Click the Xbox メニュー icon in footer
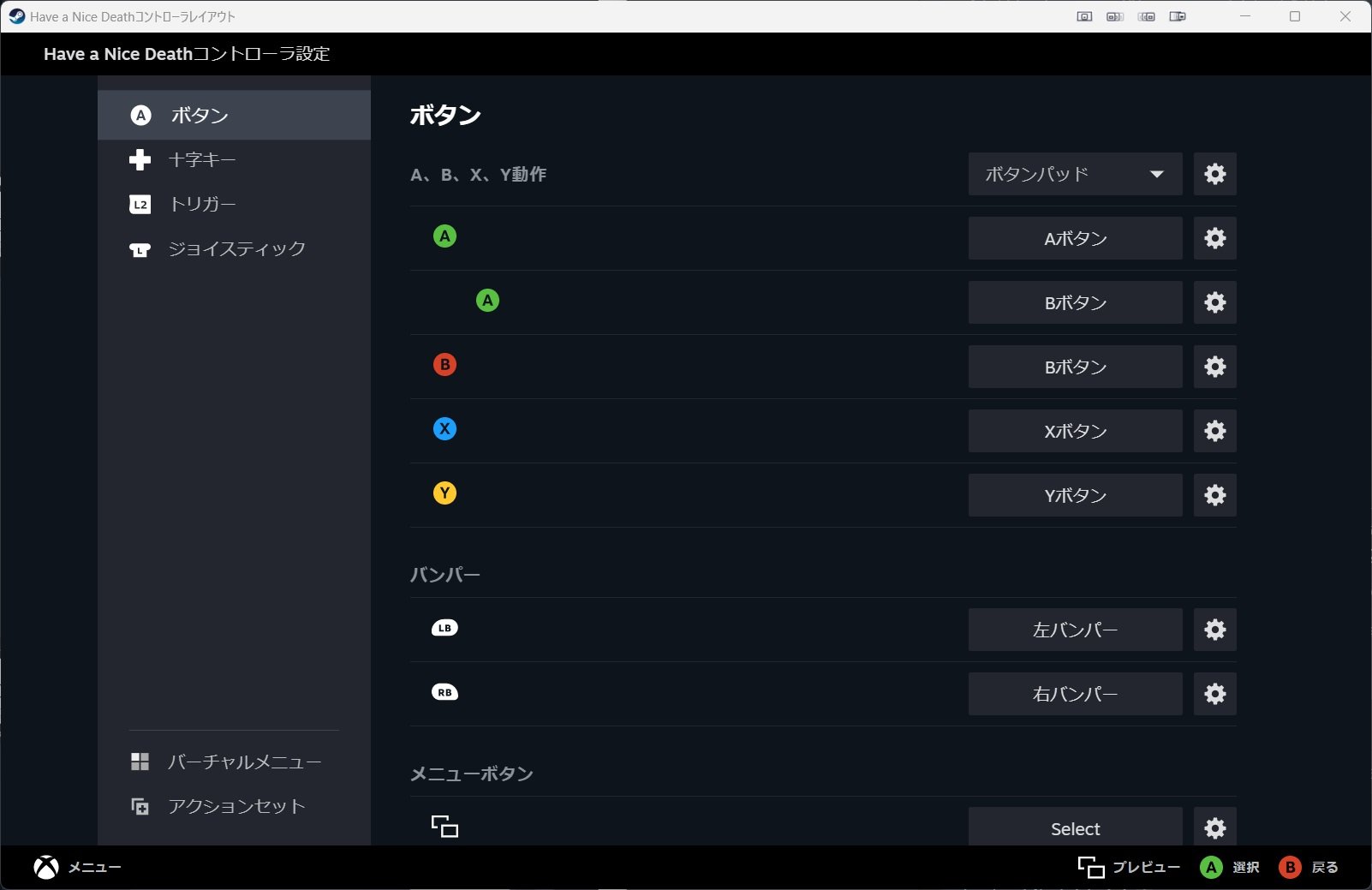This screenshot has width=1372, height=890. pos(46,868)
